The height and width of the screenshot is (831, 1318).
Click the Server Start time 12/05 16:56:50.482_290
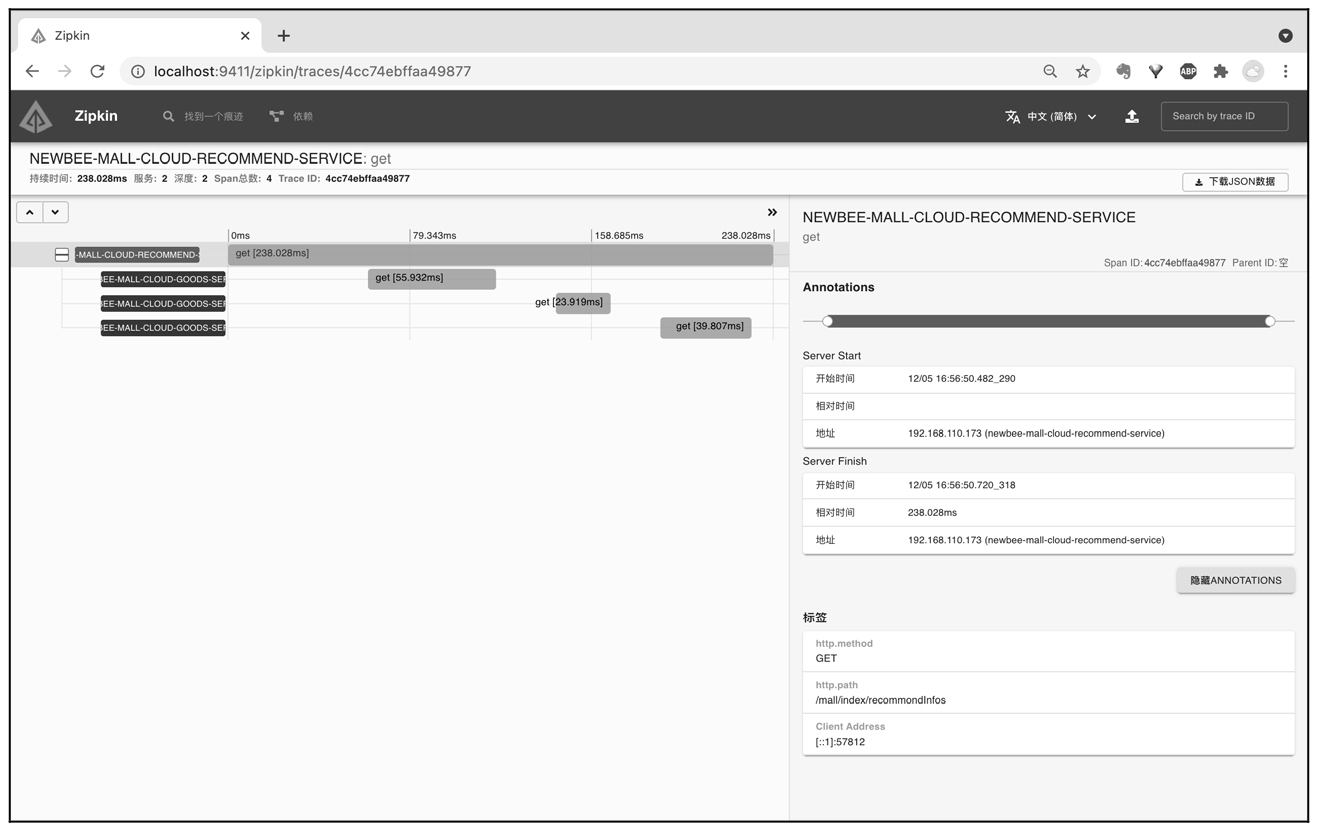pyautogui.click(x=962, y=379)
